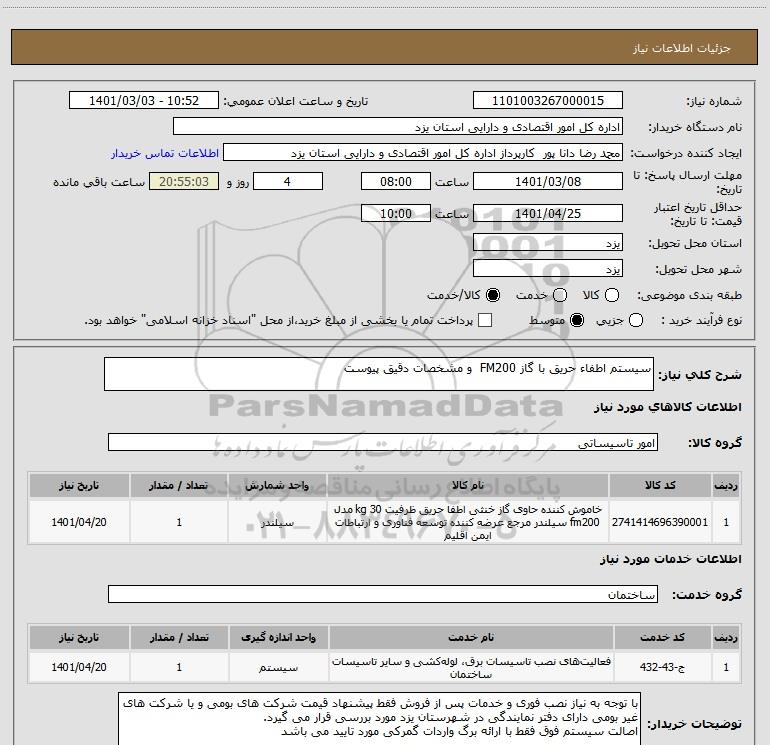Click the goods name cell with fm200 cylinder

tap(468, 522)
